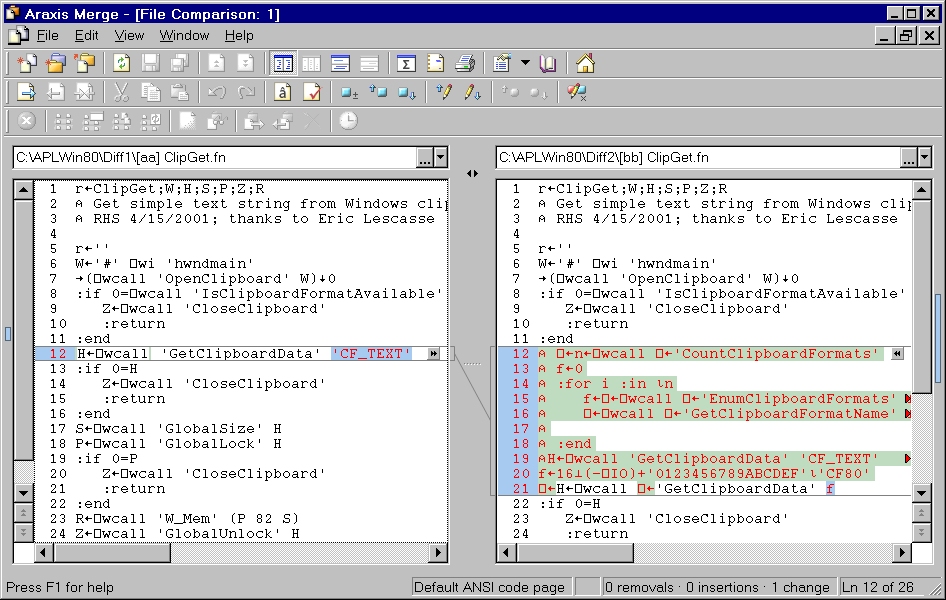The height and width of the screenshot is (600, 946).
Task: Click the left file path input field
Action: [215, 157]
